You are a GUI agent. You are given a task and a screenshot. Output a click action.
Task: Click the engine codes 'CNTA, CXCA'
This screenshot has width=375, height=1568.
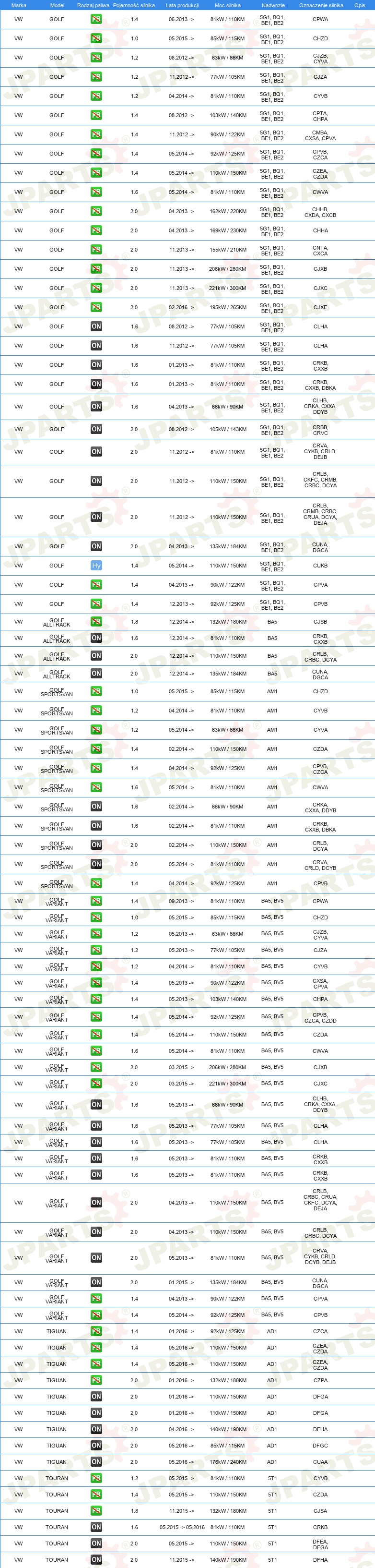pyautogui.click(x=320, y=250)
